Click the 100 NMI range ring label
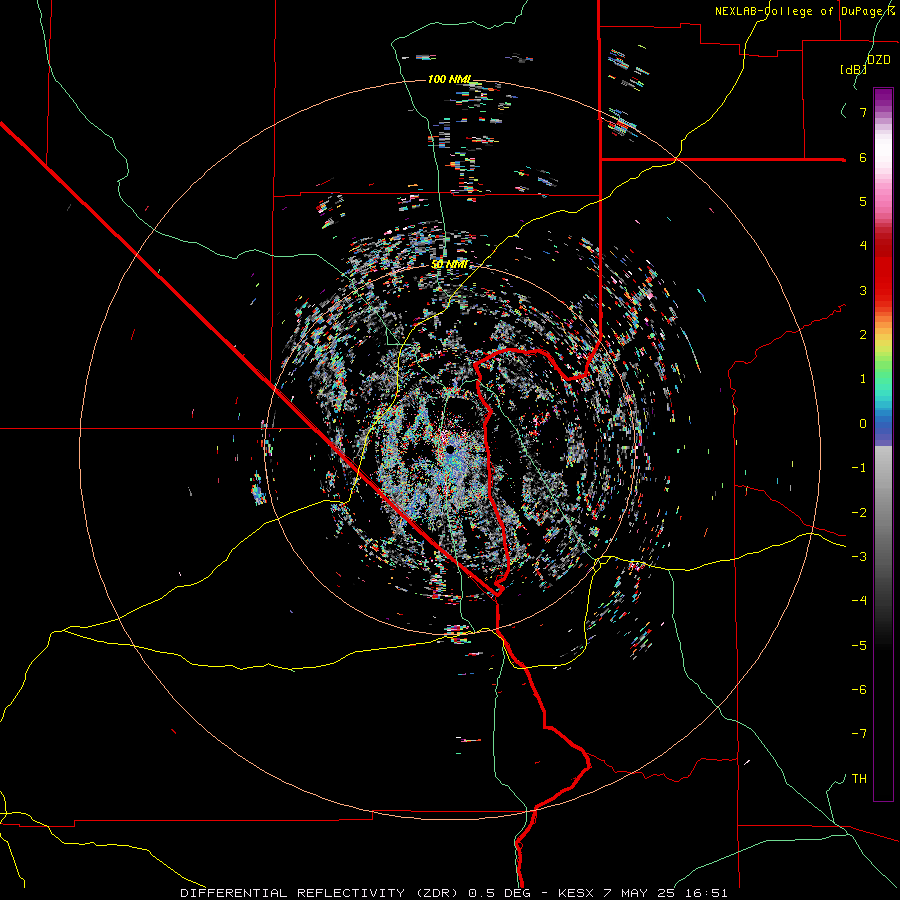Viewport: 900px width, 900px height. [449, 79]
